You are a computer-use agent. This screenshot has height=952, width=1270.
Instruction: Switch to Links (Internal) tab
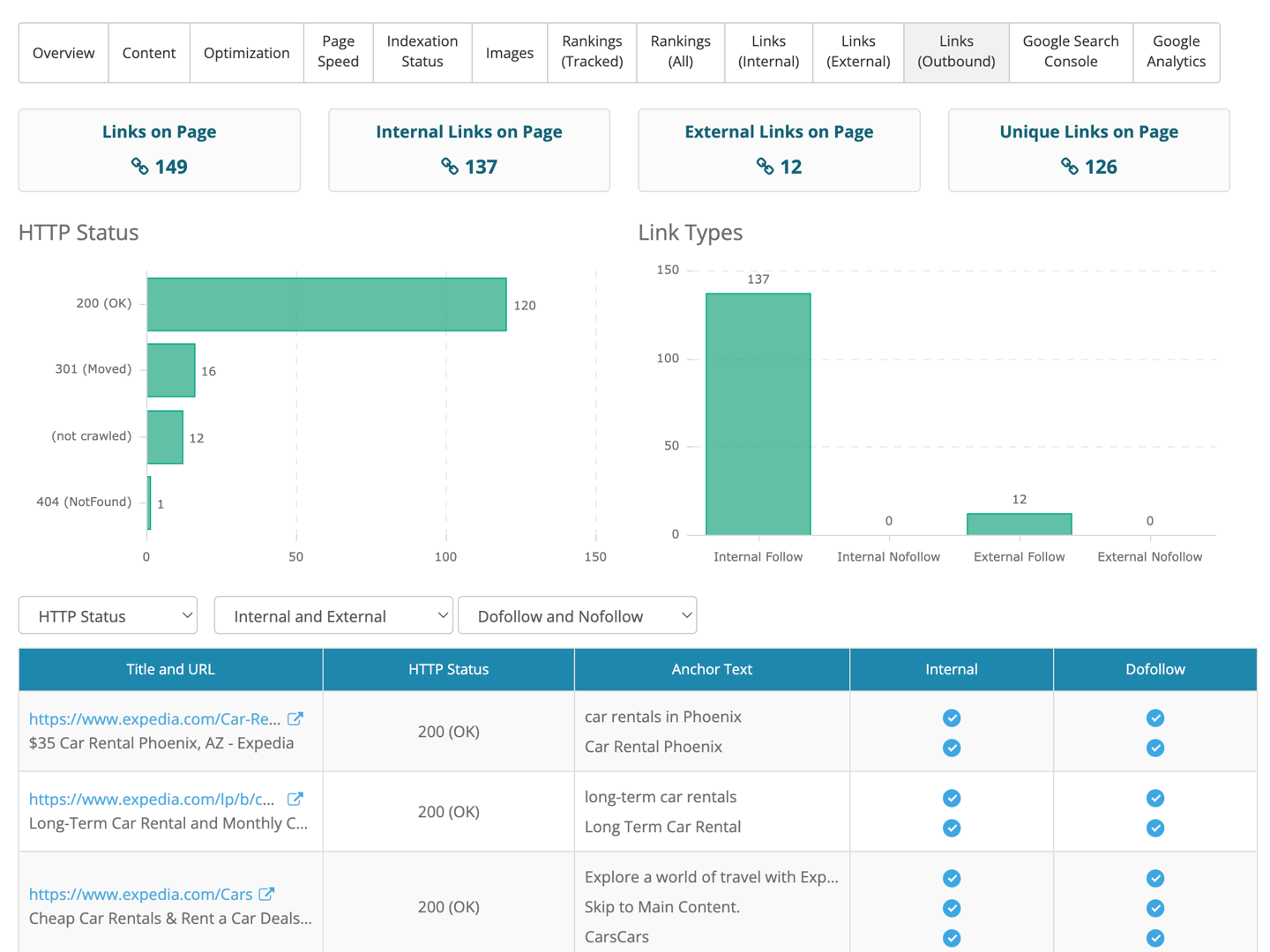pyautogui.click(x=769, y=53)
